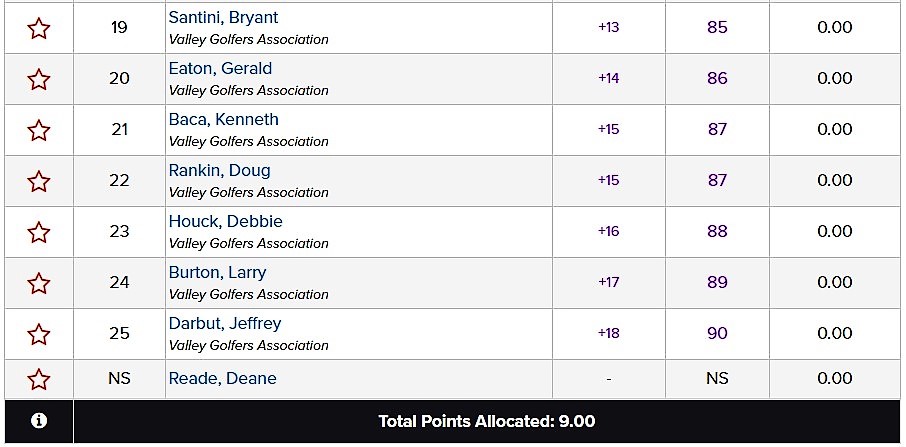Open Bryant Santini's score of 85

coord(717,27)
